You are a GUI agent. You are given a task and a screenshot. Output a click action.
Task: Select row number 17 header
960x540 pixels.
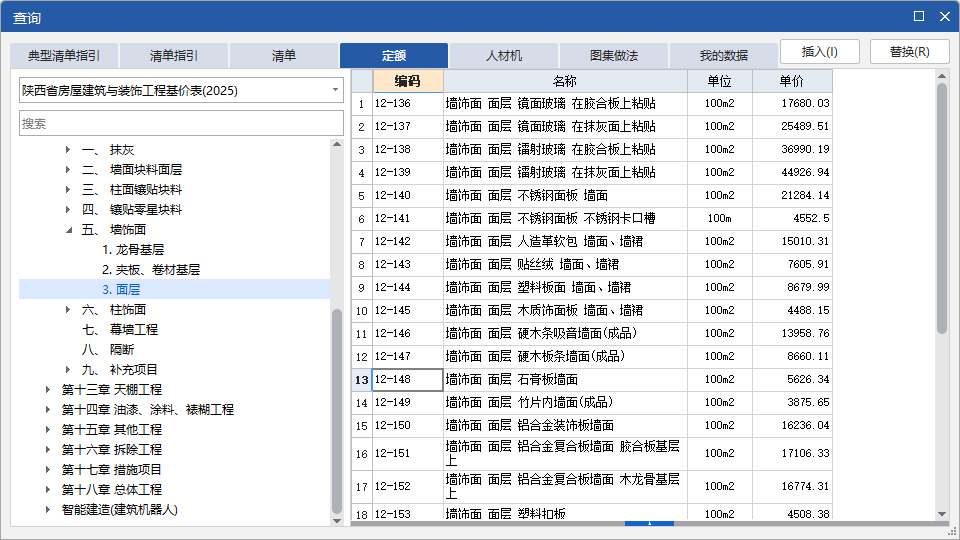(x=362, y=487)
